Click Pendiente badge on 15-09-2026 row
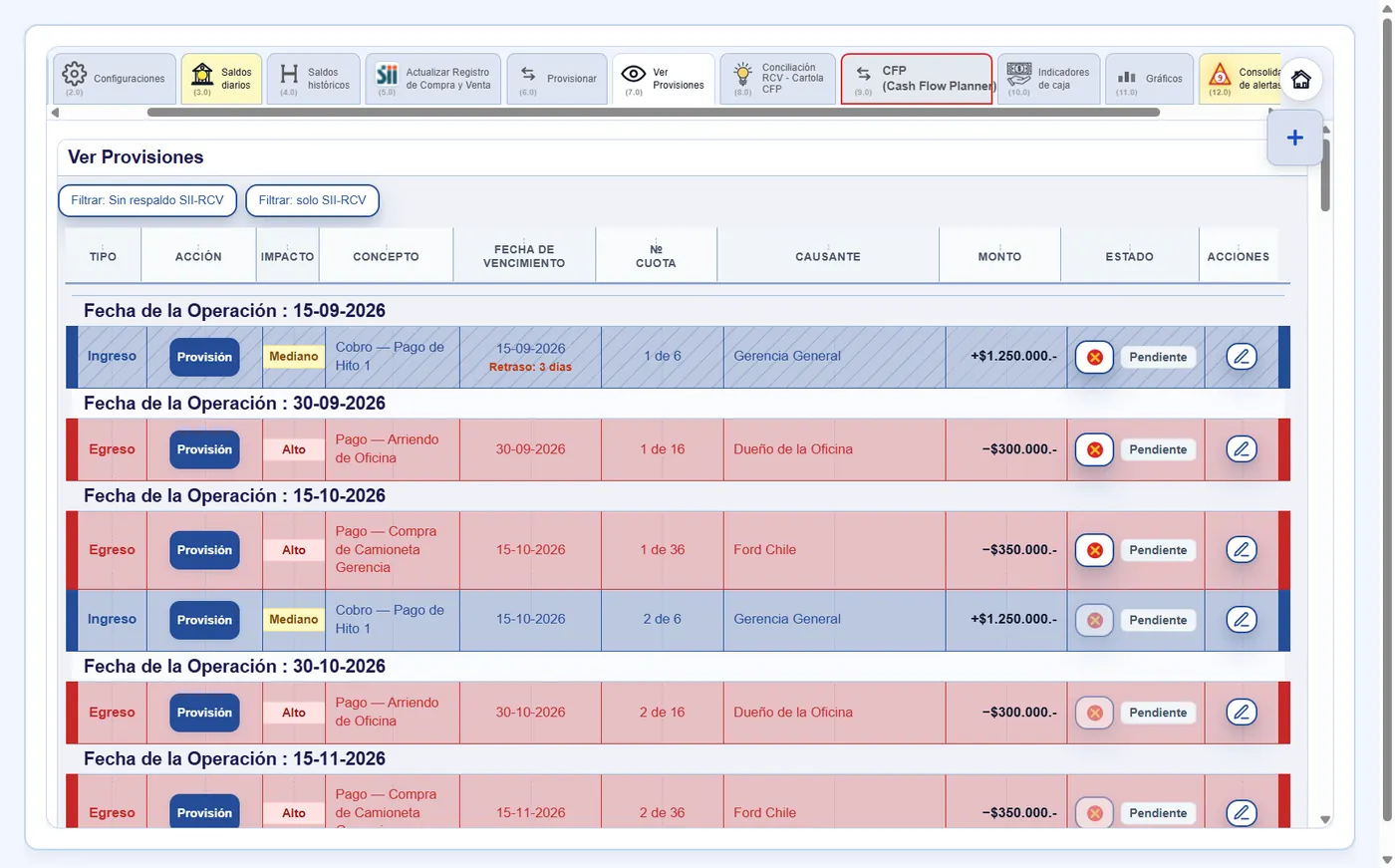The width and height of the screenshot is (1395, 868). [1158, 357]
